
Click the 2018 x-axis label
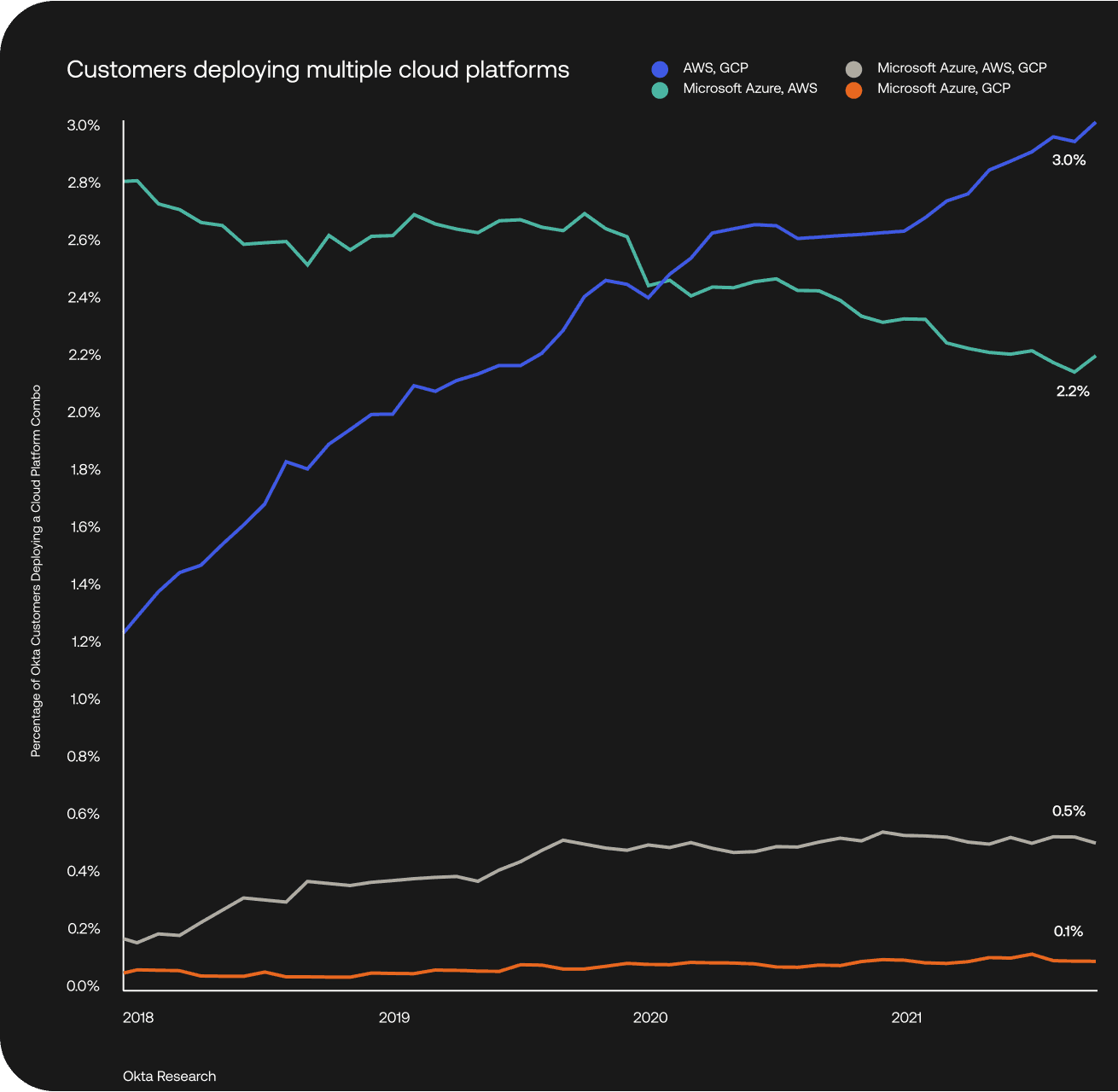pos(138,1017)
